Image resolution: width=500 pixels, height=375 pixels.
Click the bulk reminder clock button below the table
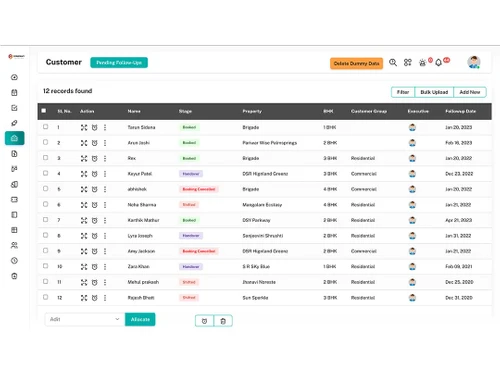point(204,321)
